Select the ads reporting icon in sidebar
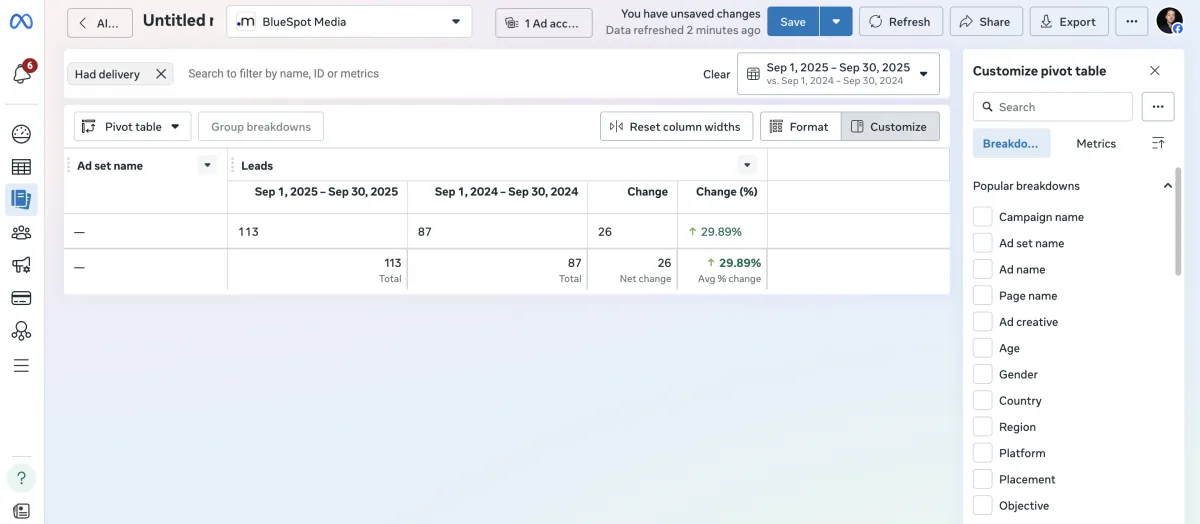 tap(21, 199)
